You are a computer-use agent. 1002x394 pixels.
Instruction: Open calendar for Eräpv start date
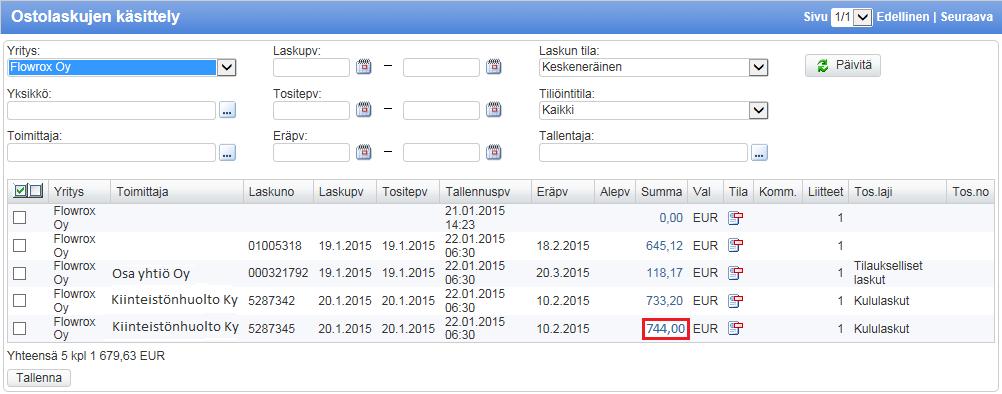click(x=364, y=152)
